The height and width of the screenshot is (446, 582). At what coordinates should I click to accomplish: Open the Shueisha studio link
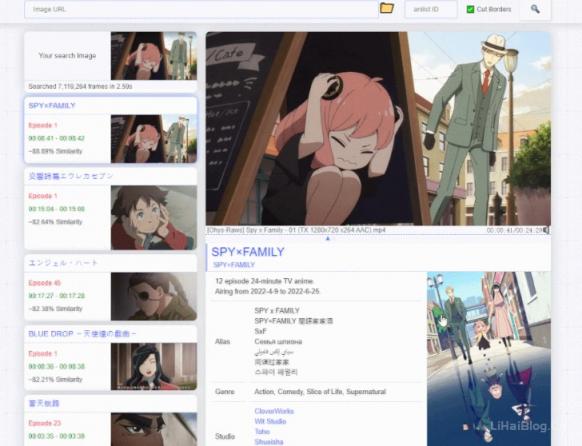pos(269,442)
